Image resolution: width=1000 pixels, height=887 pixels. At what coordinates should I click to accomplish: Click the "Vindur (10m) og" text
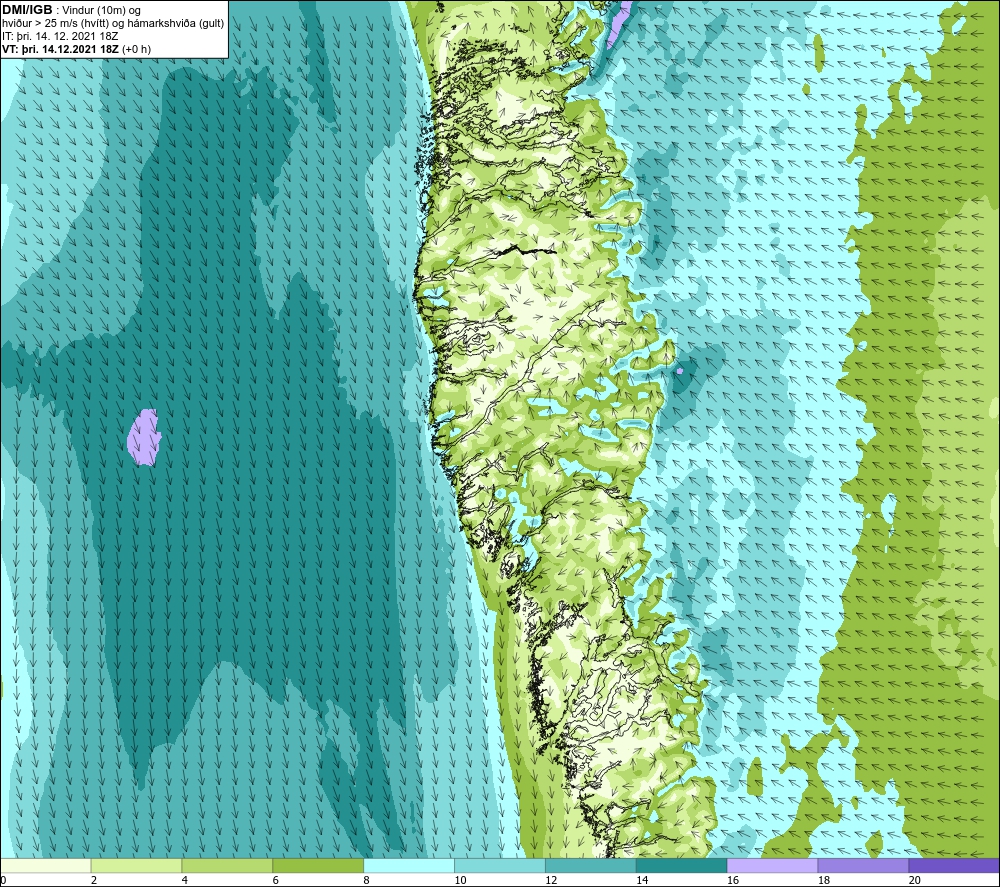[x=102, y=10]
